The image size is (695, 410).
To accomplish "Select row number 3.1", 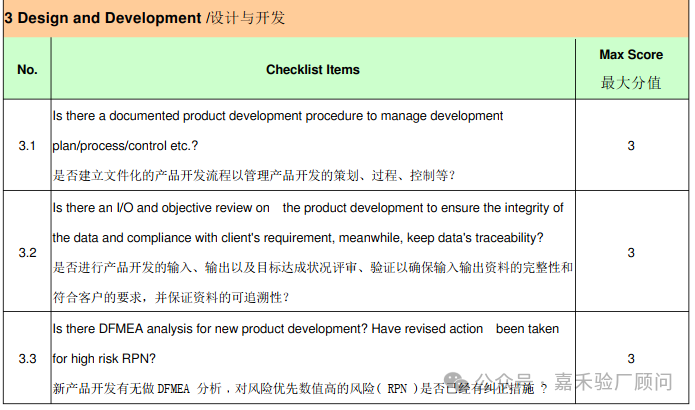I will pos(27,145).
